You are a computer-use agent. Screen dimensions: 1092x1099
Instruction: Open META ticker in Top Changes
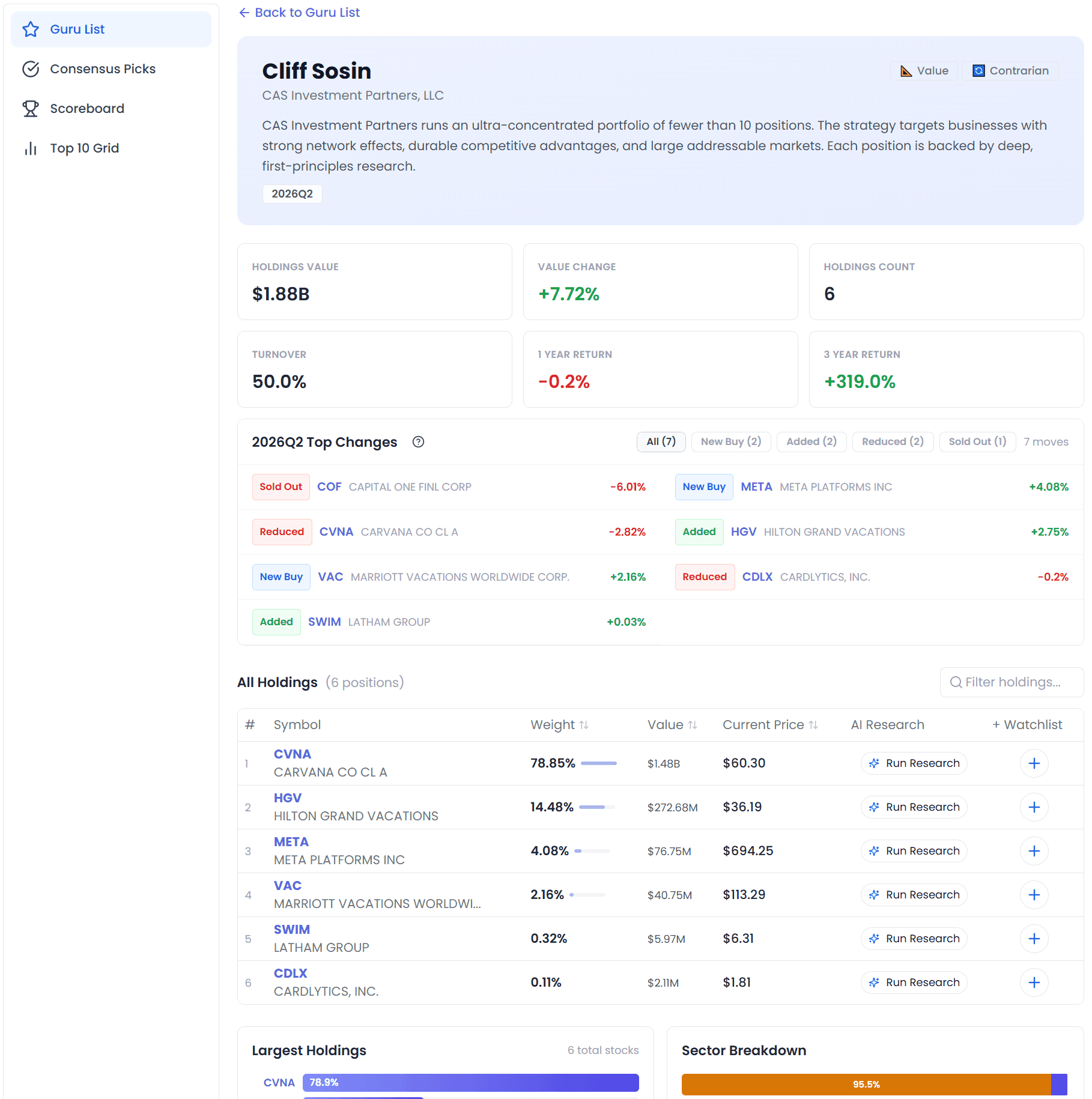pos(756,487)
